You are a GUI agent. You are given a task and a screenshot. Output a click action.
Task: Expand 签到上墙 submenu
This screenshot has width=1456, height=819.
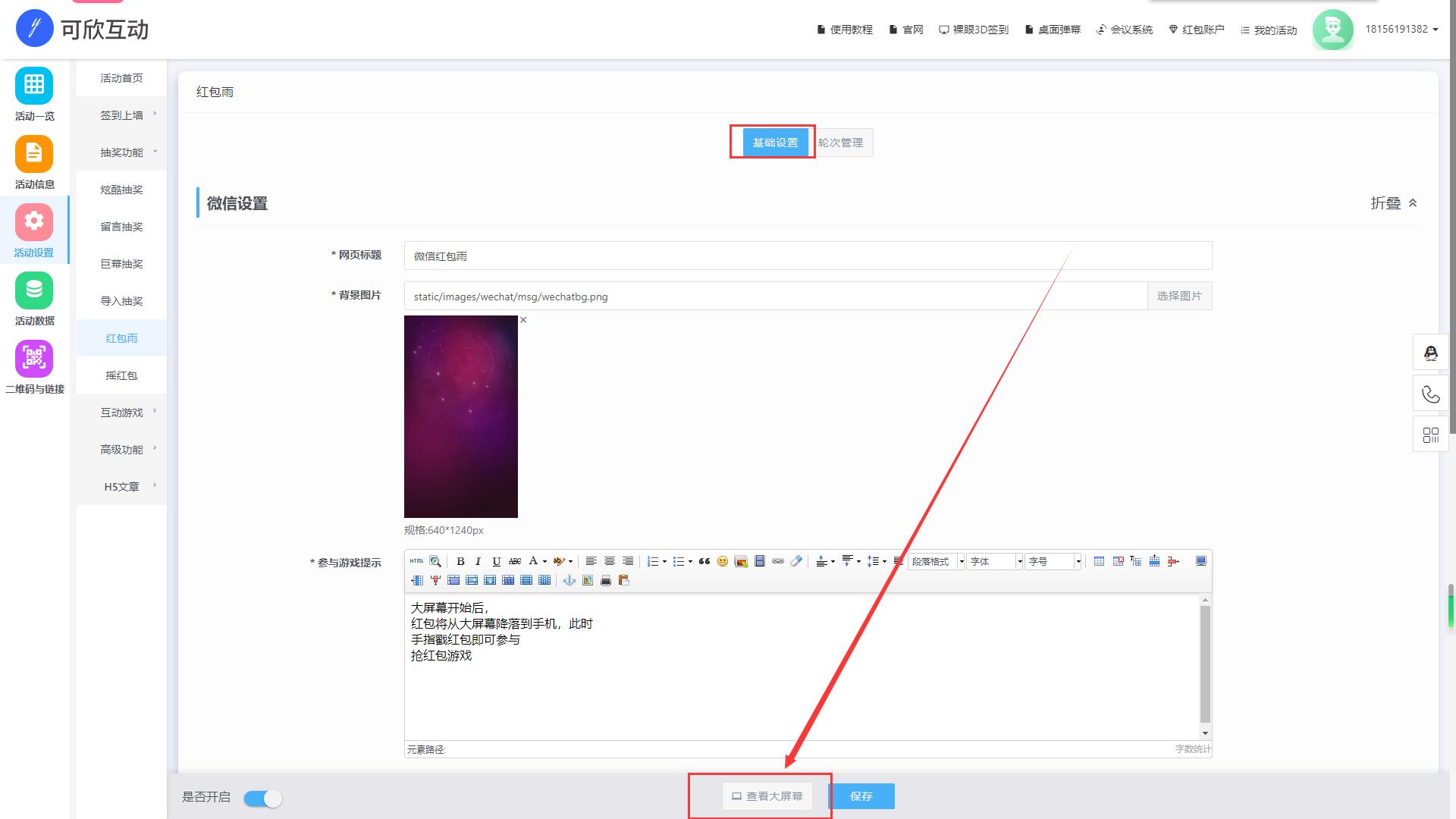(121, 115)
